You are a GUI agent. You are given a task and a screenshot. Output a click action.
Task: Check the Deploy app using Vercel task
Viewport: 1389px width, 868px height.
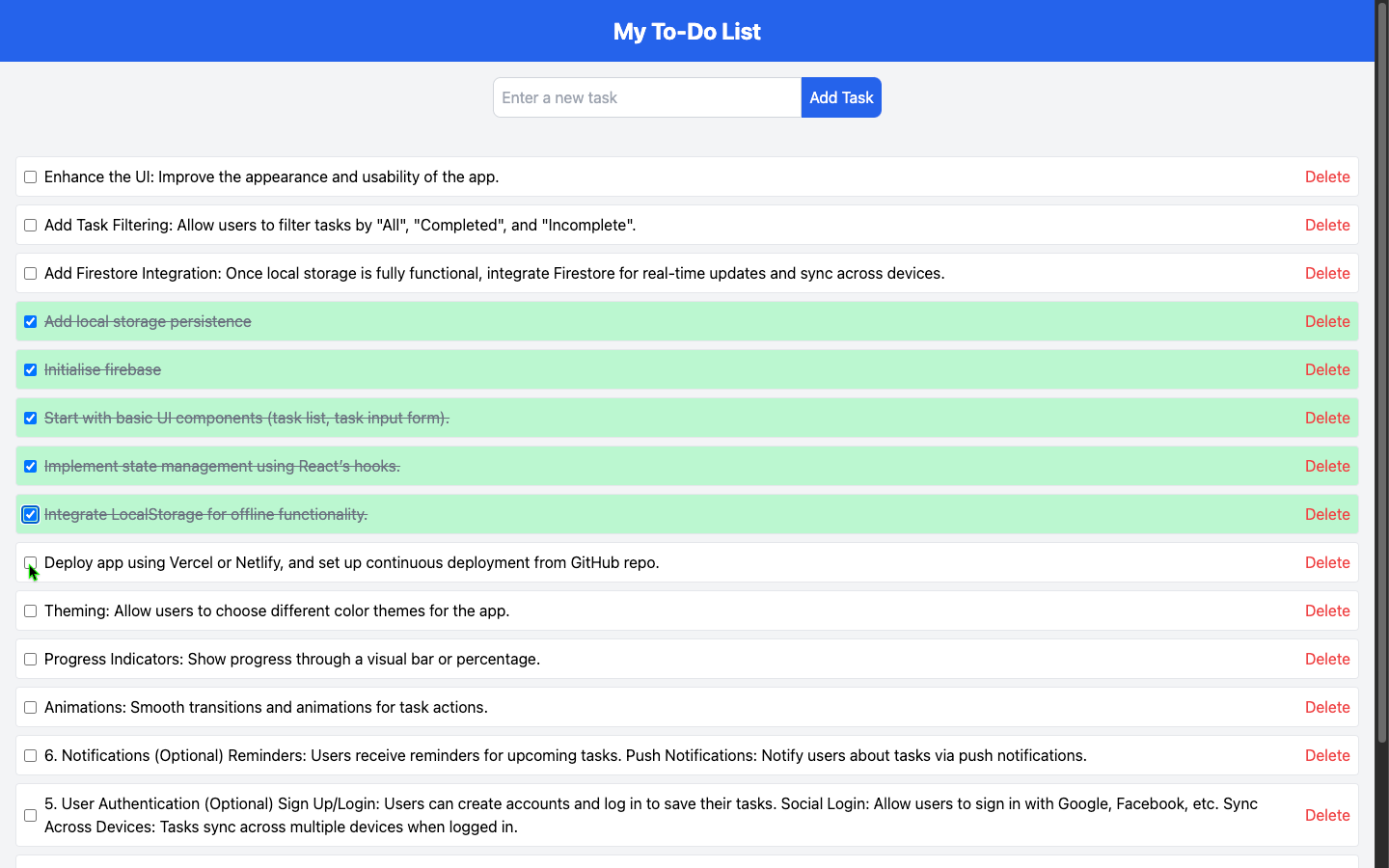pos(31,563)
